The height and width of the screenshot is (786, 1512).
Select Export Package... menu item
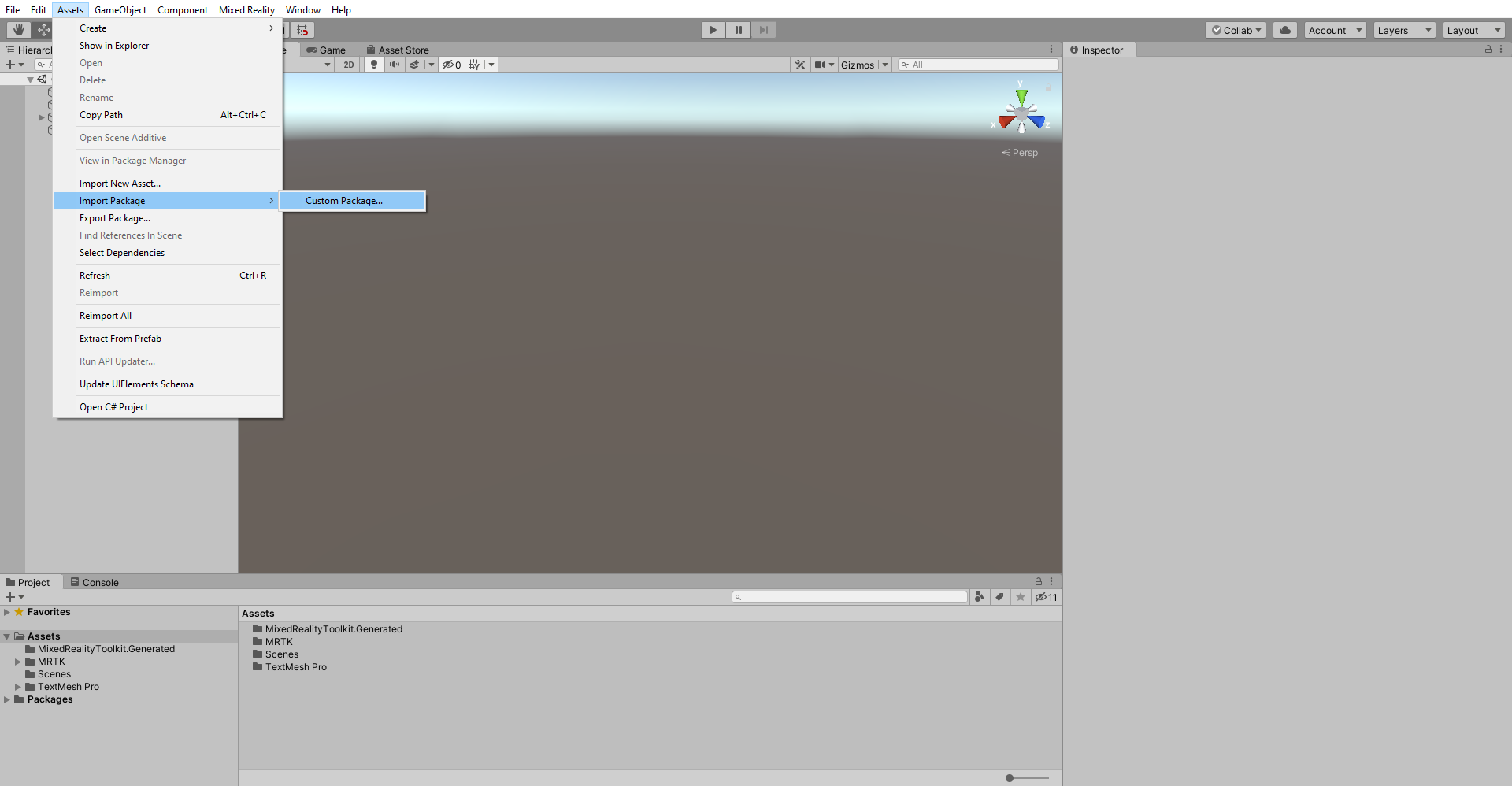click(x=168, y=218)
